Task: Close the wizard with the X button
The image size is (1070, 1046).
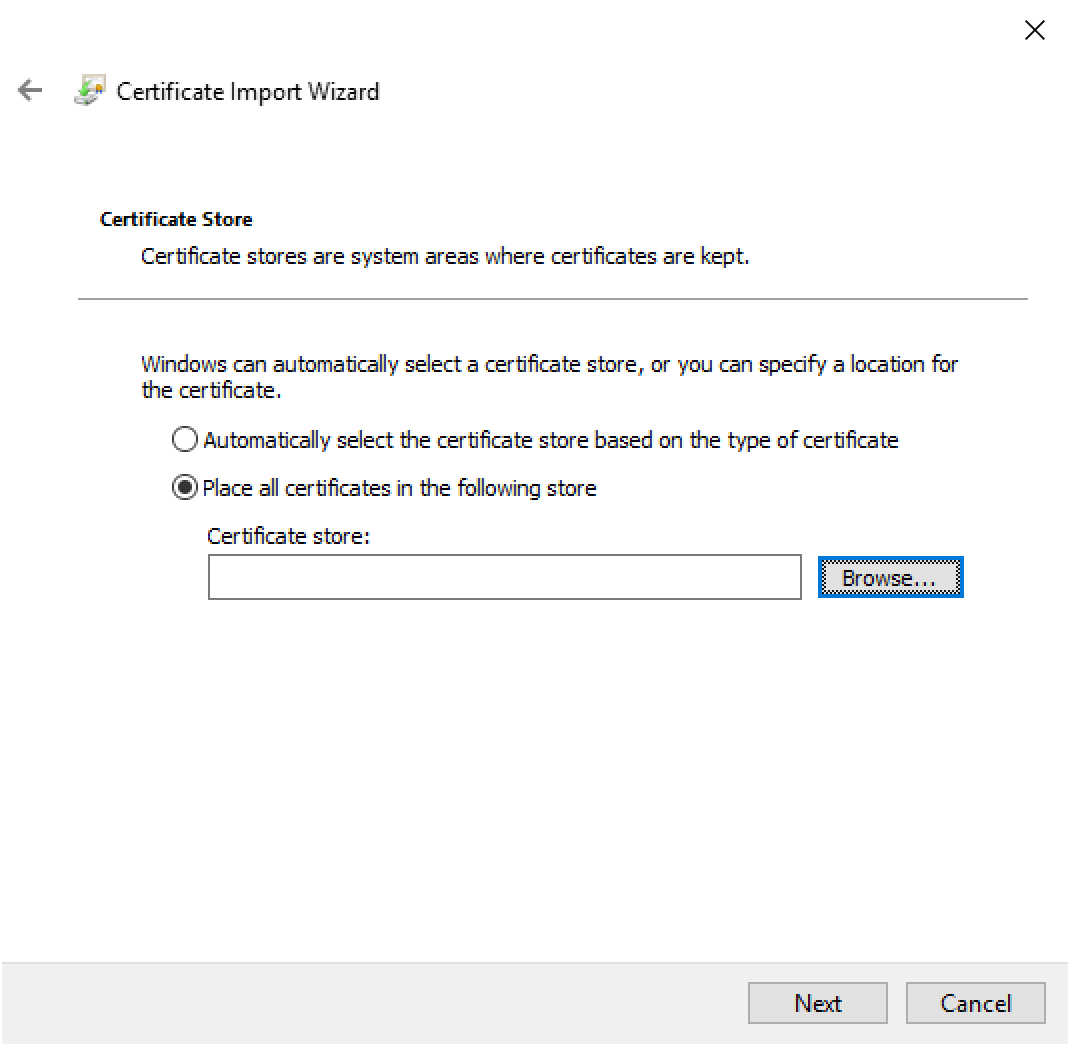Action: (x=1034, y=30)
